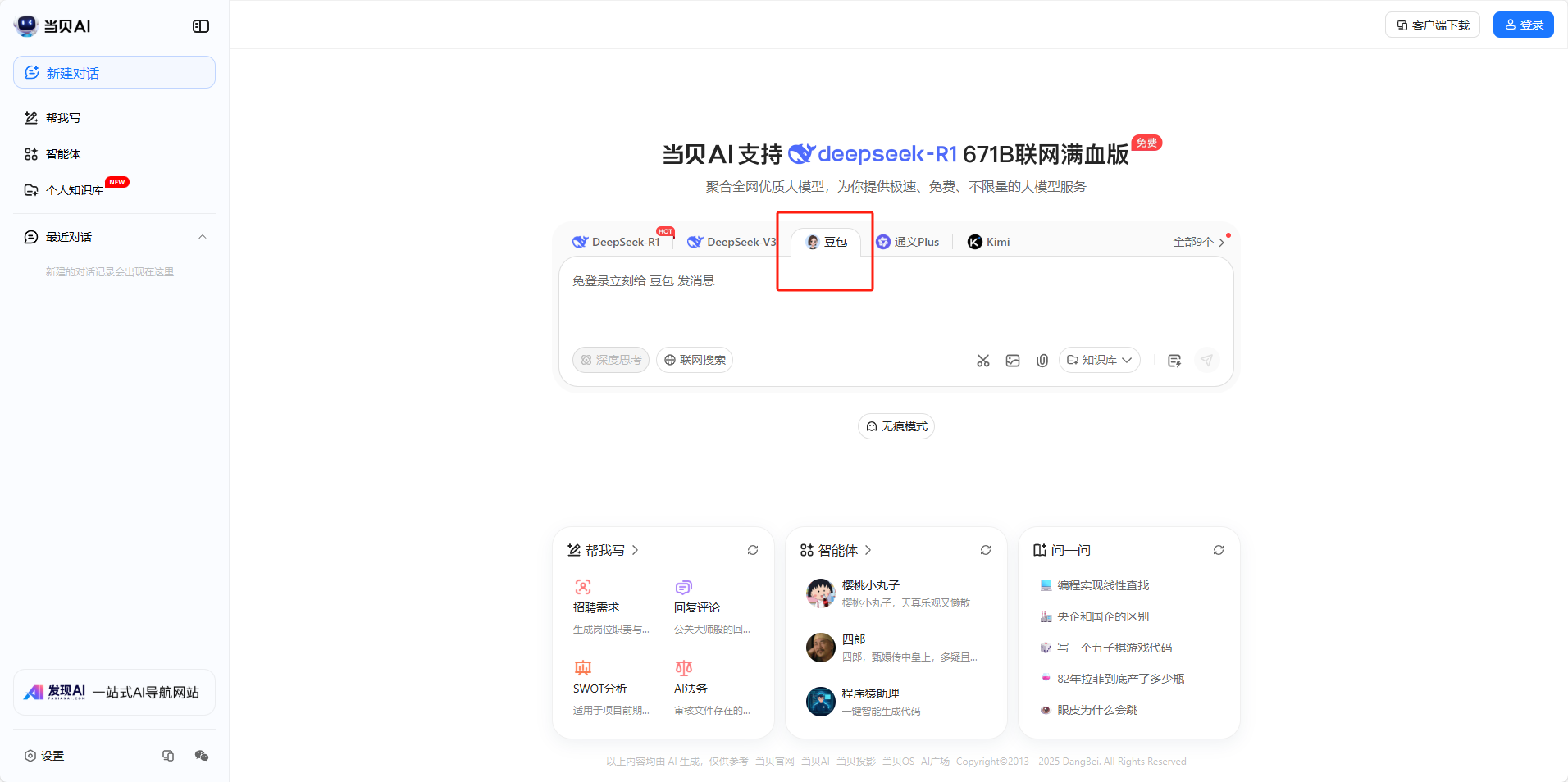Image resolution: width=1568 pixels, height=782 pixels.
Task: Click the image upload icon
Action: tap(1013, 361)
